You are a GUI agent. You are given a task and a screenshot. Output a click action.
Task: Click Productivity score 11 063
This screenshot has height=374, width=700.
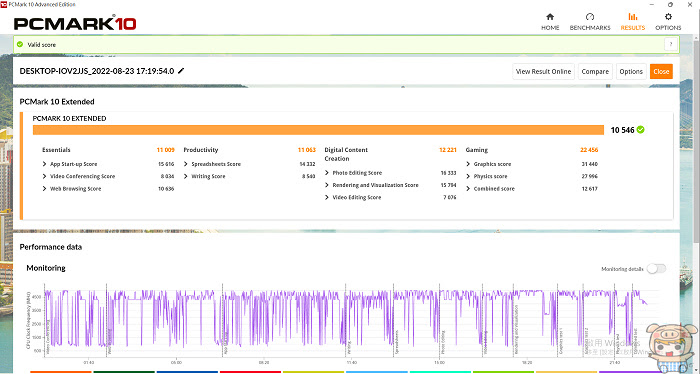(x=307, y=150)
